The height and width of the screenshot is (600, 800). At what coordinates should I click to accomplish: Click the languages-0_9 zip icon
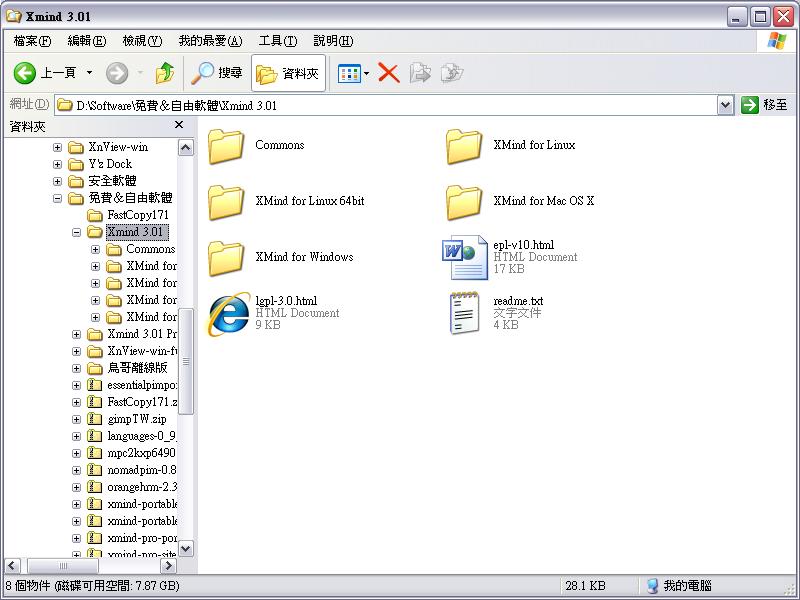click(94, 436)
